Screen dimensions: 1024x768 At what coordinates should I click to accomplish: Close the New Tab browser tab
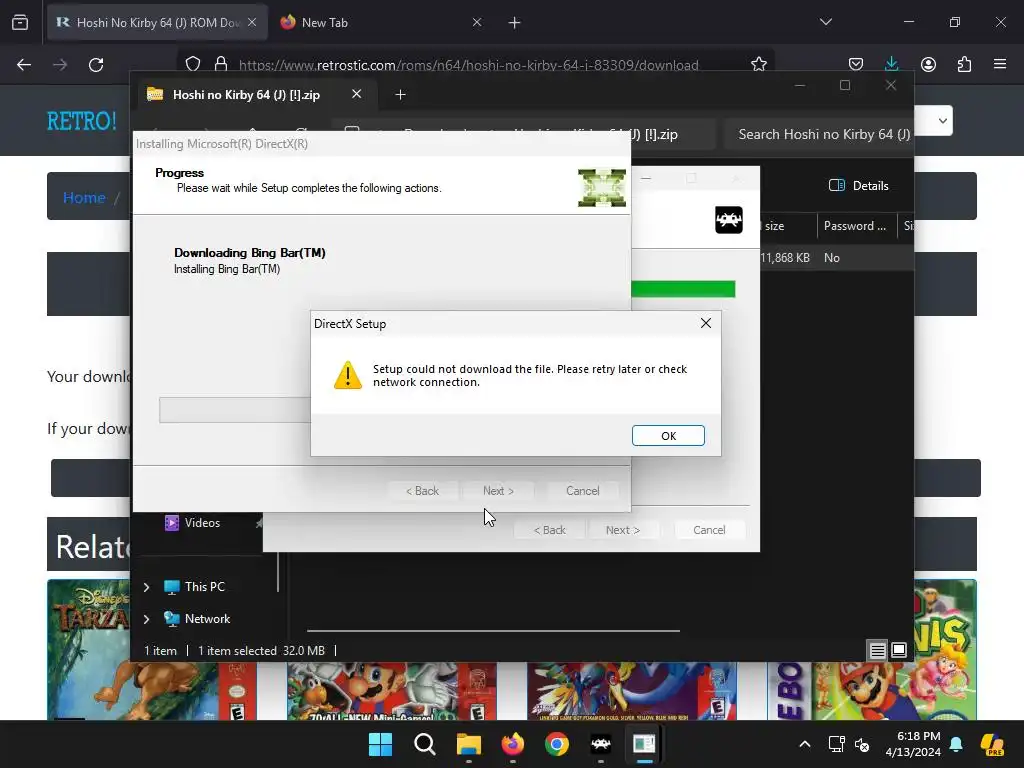point(477,22)
